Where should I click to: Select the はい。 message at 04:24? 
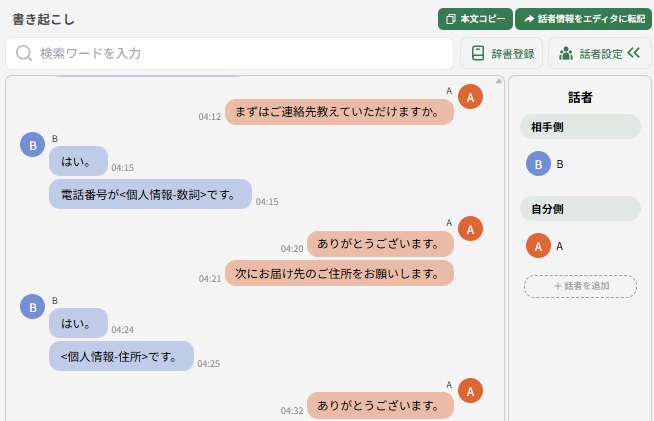[78, 323]
